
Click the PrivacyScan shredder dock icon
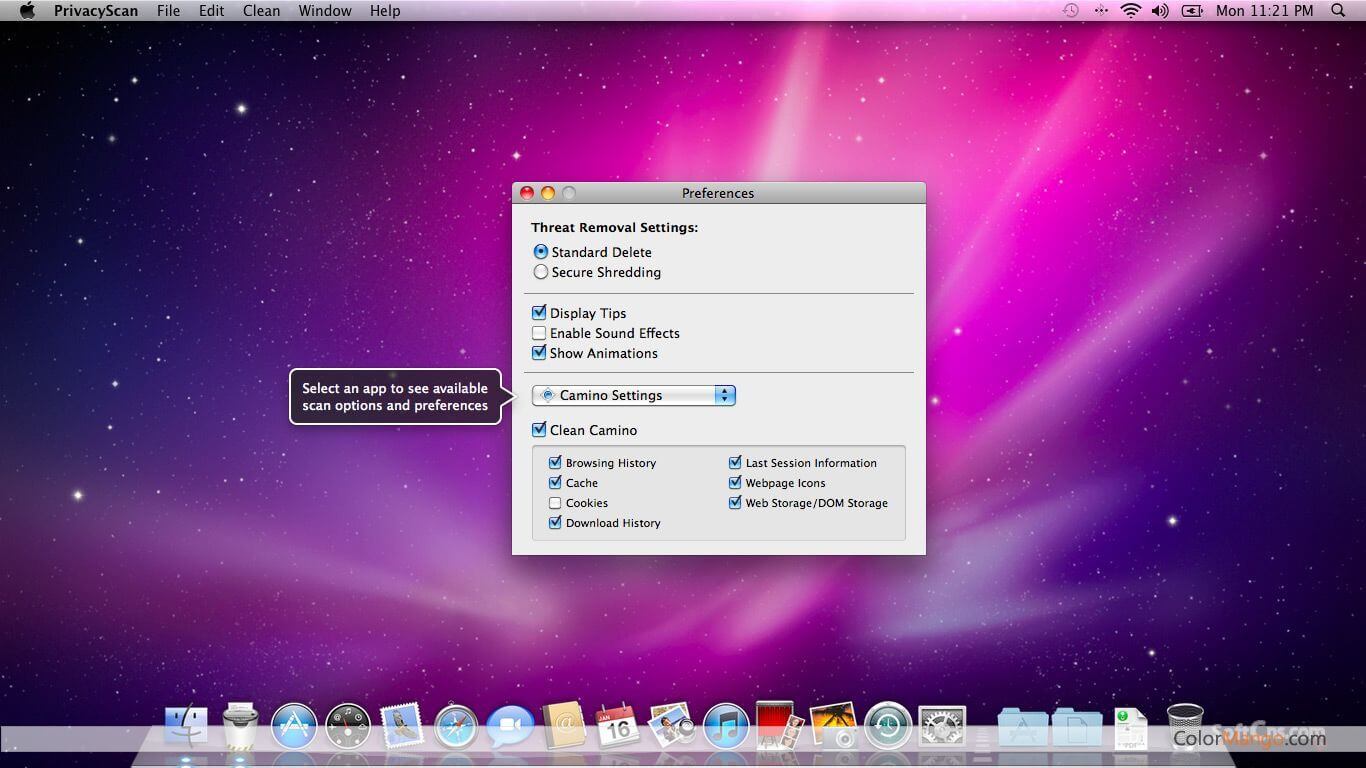pyautogui.click(x=240, y=726)
